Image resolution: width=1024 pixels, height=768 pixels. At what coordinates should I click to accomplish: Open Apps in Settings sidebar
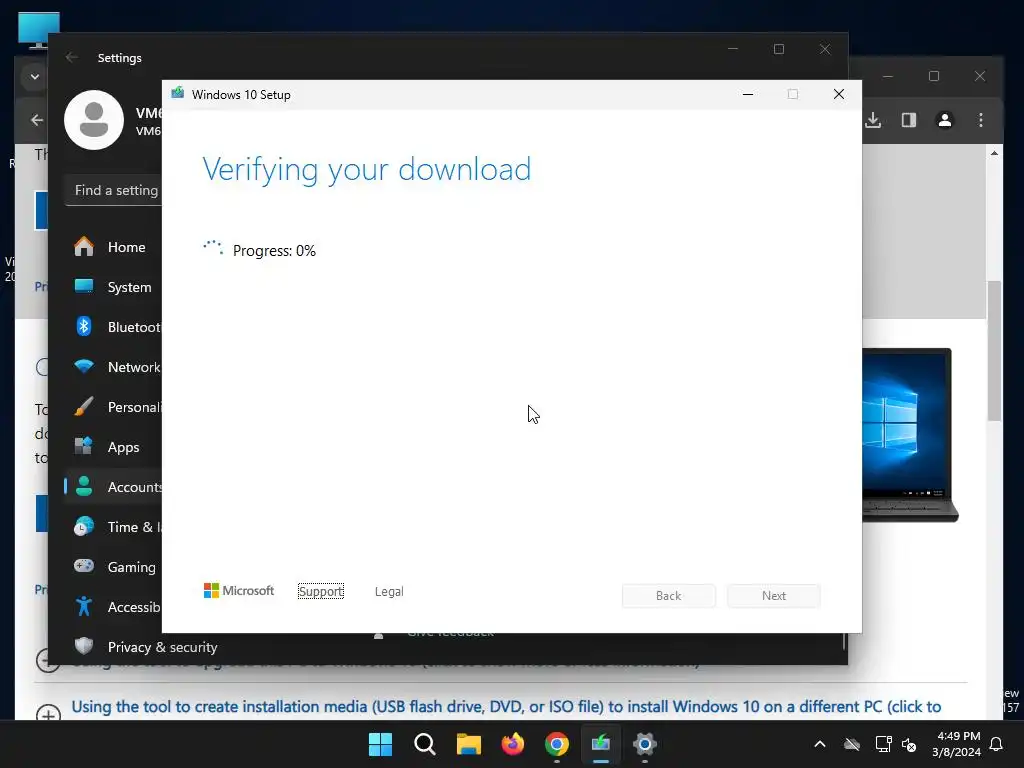(114, 447)
